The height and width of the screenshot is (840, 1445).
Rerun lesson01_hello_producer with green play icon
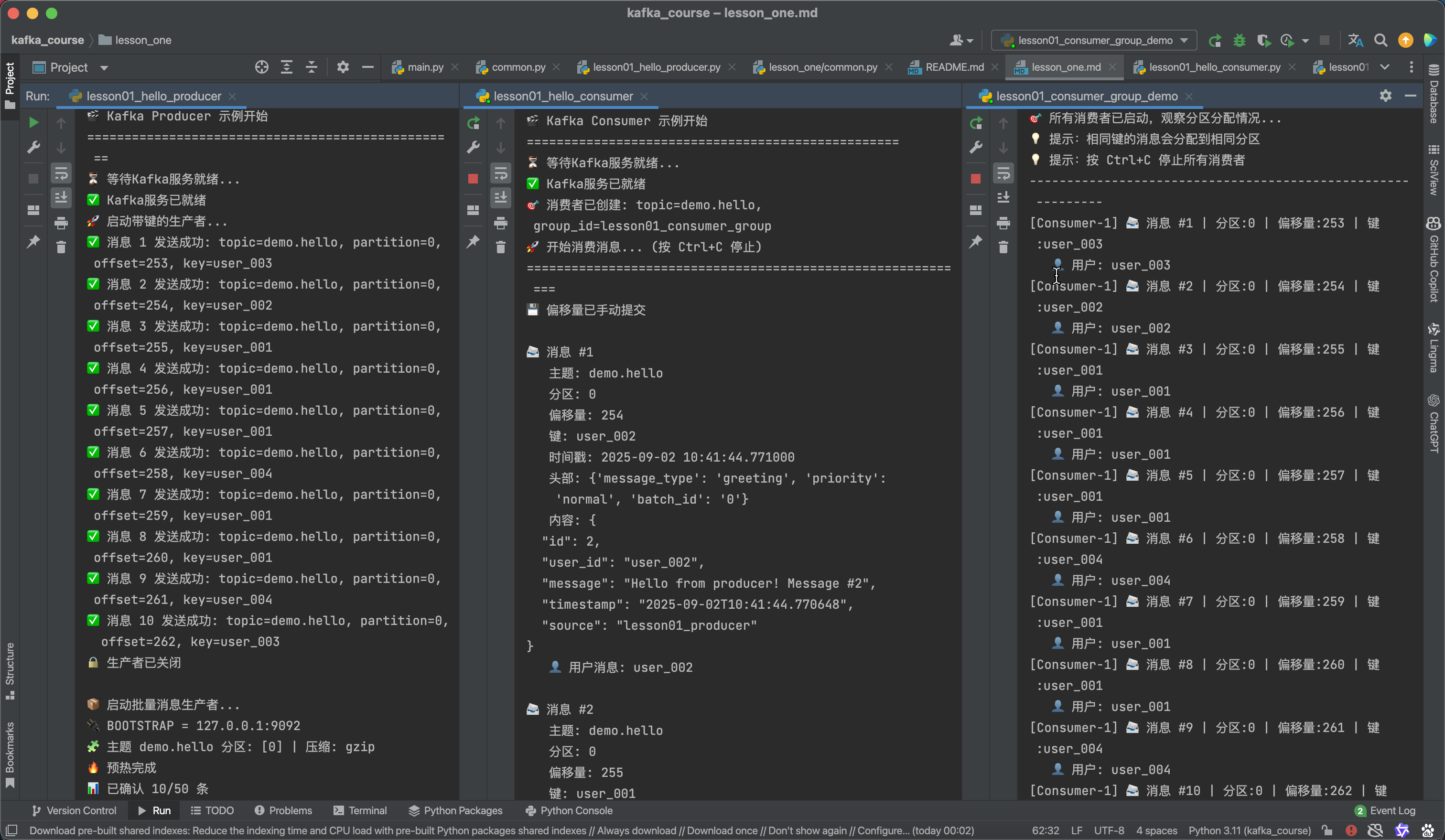(x=33, y=122)
